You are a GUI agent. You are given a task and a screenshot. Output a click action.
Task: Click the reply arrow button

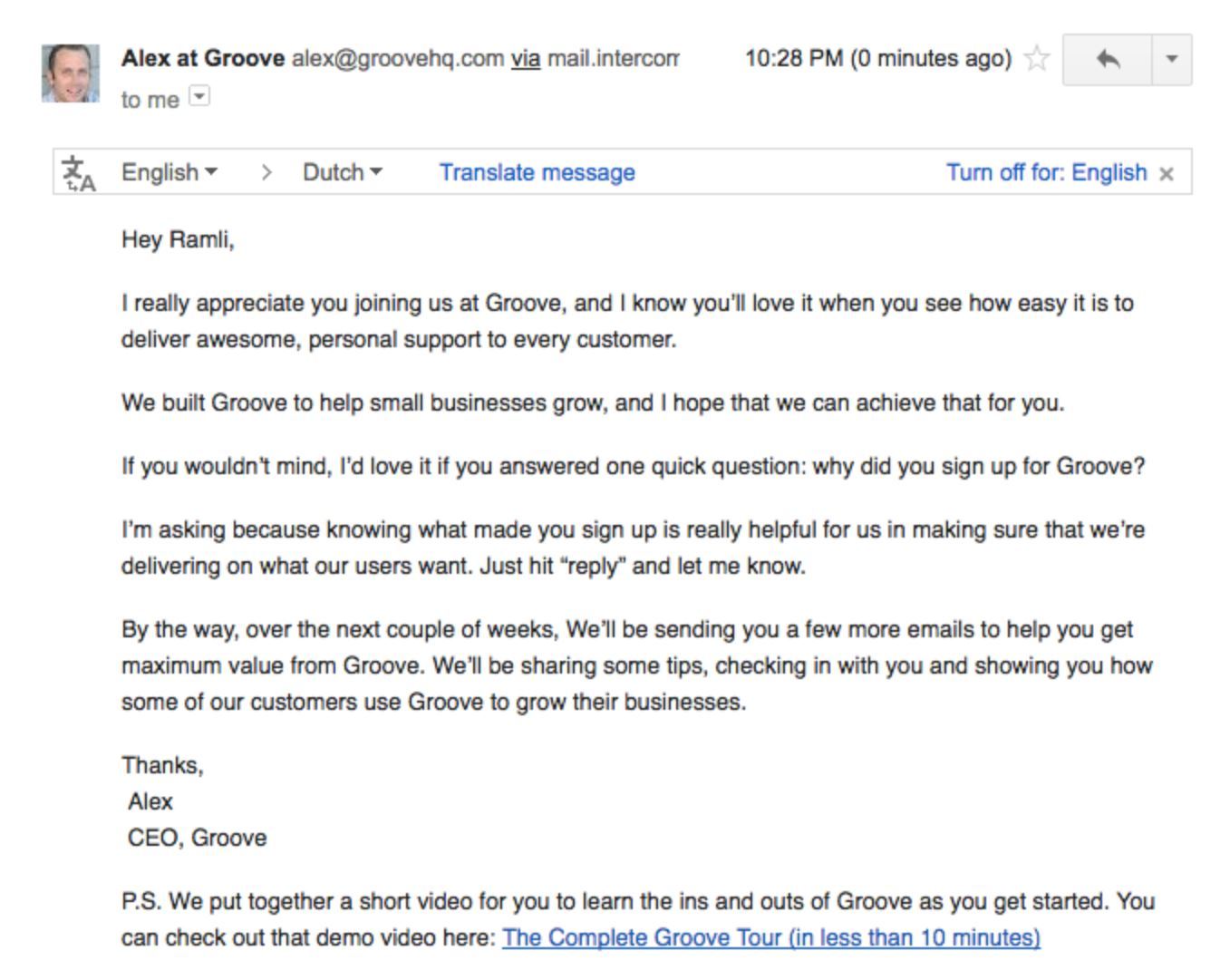1107,60
